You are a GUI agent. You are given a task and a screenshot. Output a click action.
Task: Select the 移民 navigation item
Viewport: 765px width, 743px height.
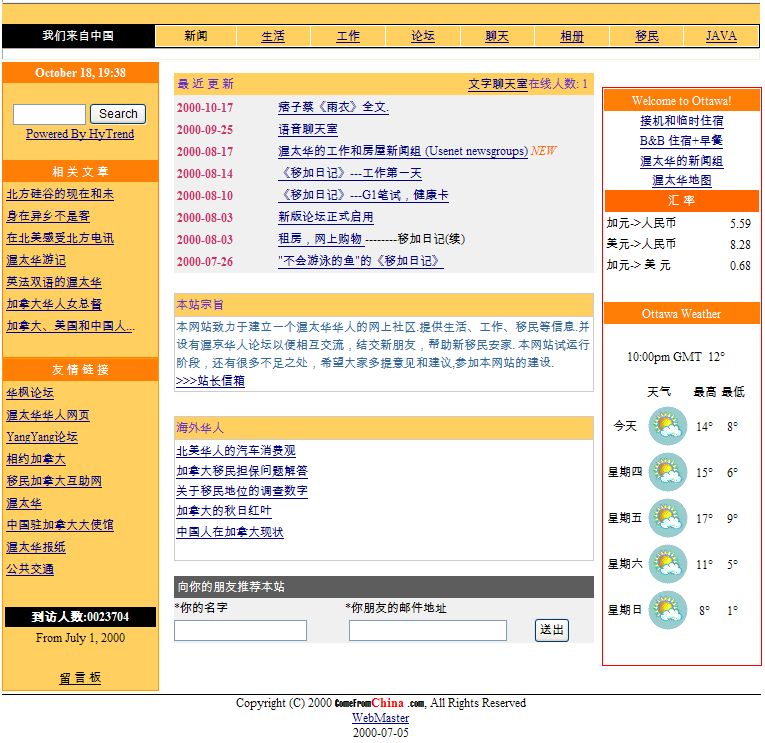pyautogui.click(x=647, y=36)
